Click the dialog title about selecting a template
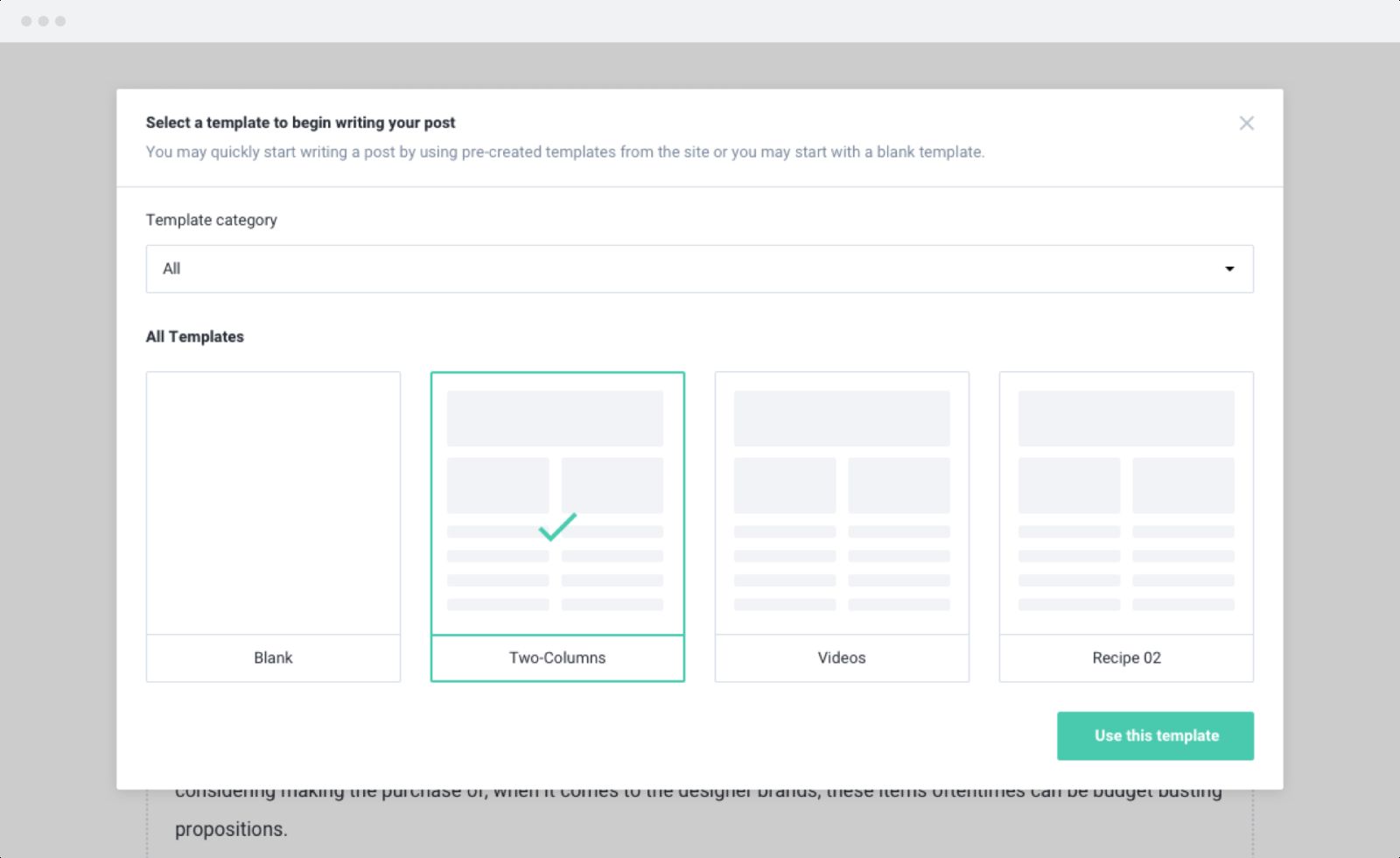 [301, 123]
